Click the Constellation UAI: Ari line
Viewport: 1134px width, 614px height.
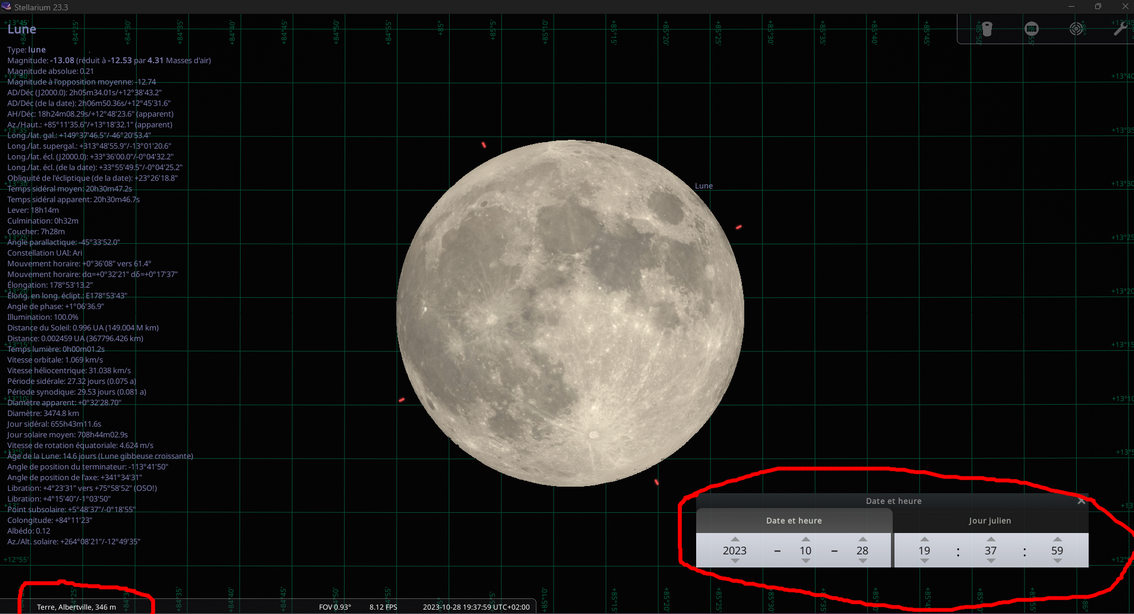tap(45, 253)
